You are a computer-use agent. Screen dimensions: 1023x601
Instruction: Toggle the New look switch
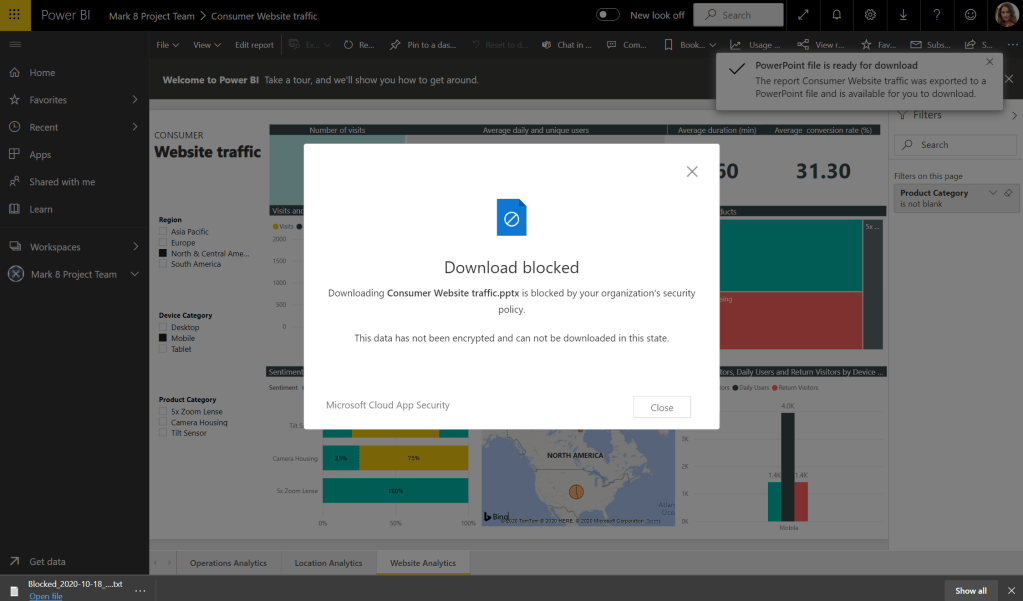click(x=607, y=15)
